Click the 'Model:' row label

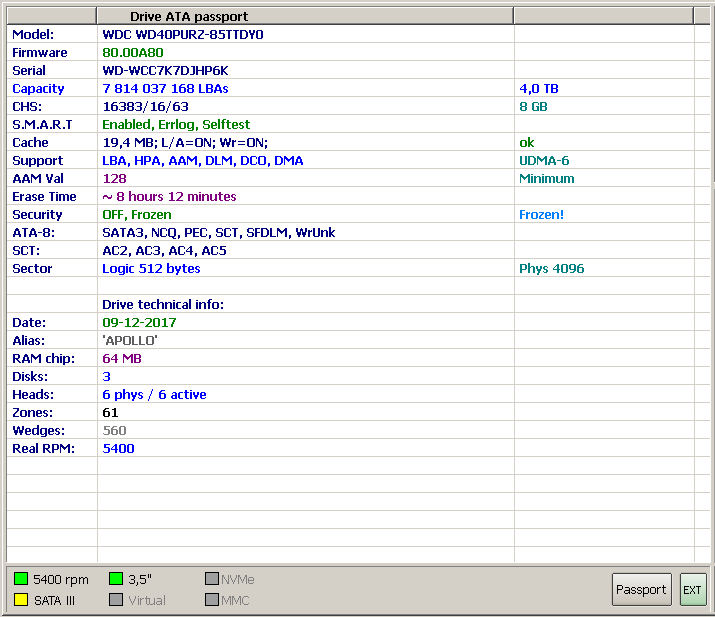tap(33, 35)
